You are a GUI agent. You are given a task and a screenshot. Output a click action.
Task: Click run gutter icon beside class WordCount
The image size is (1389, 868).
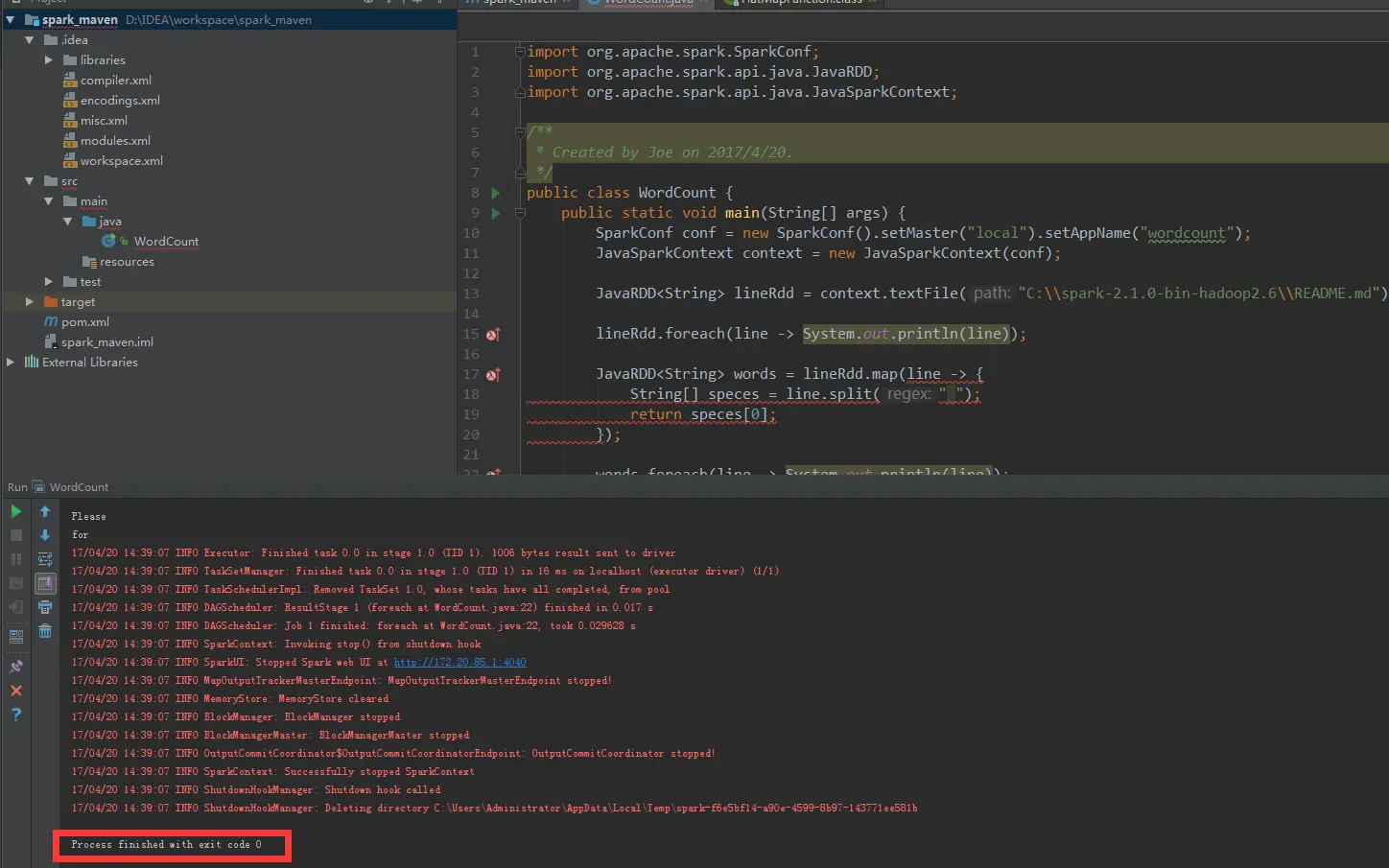[496, 193]
